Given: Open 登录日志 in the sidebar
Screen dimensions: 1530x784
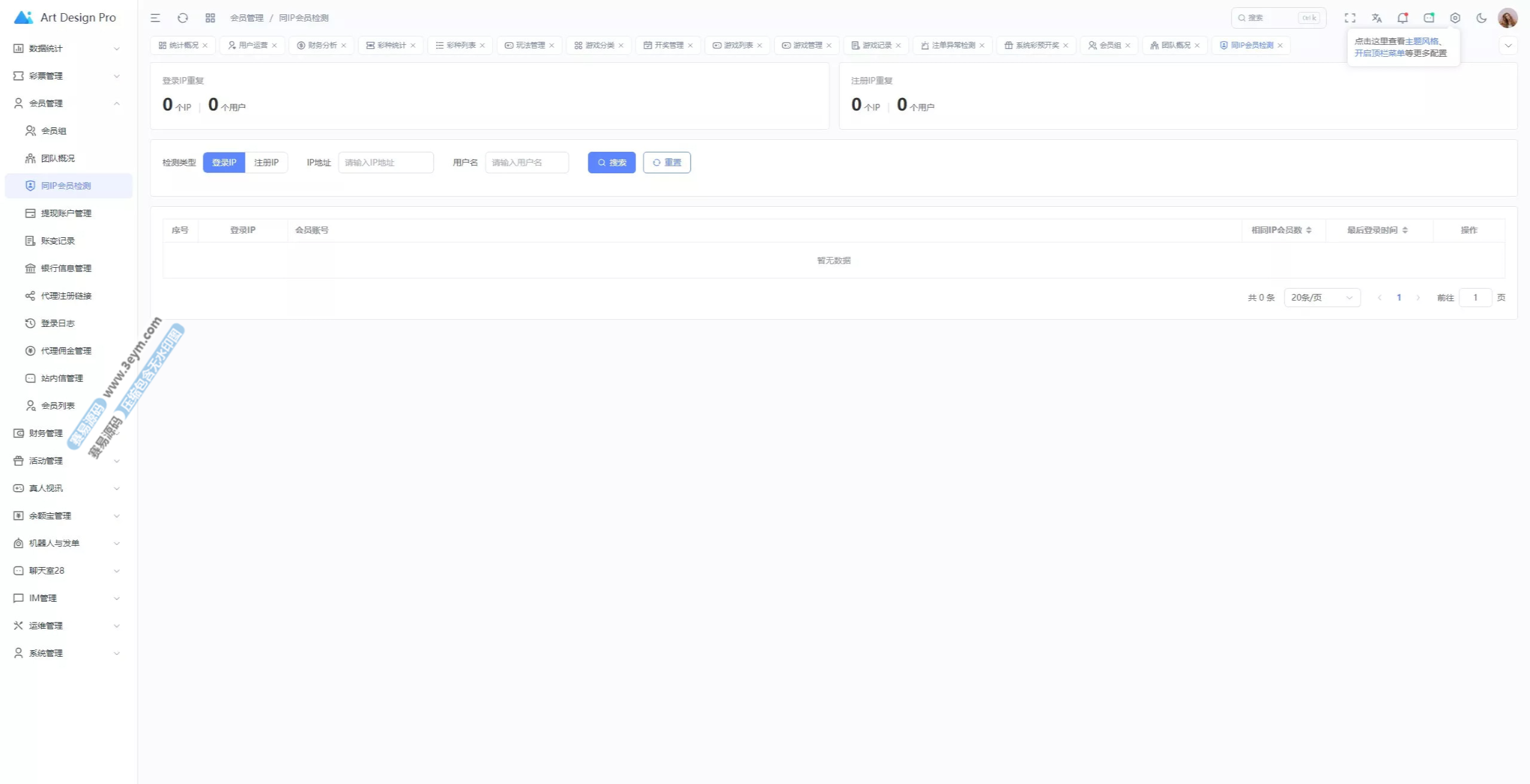Looking at the screenshot, I should pos(58,323).
